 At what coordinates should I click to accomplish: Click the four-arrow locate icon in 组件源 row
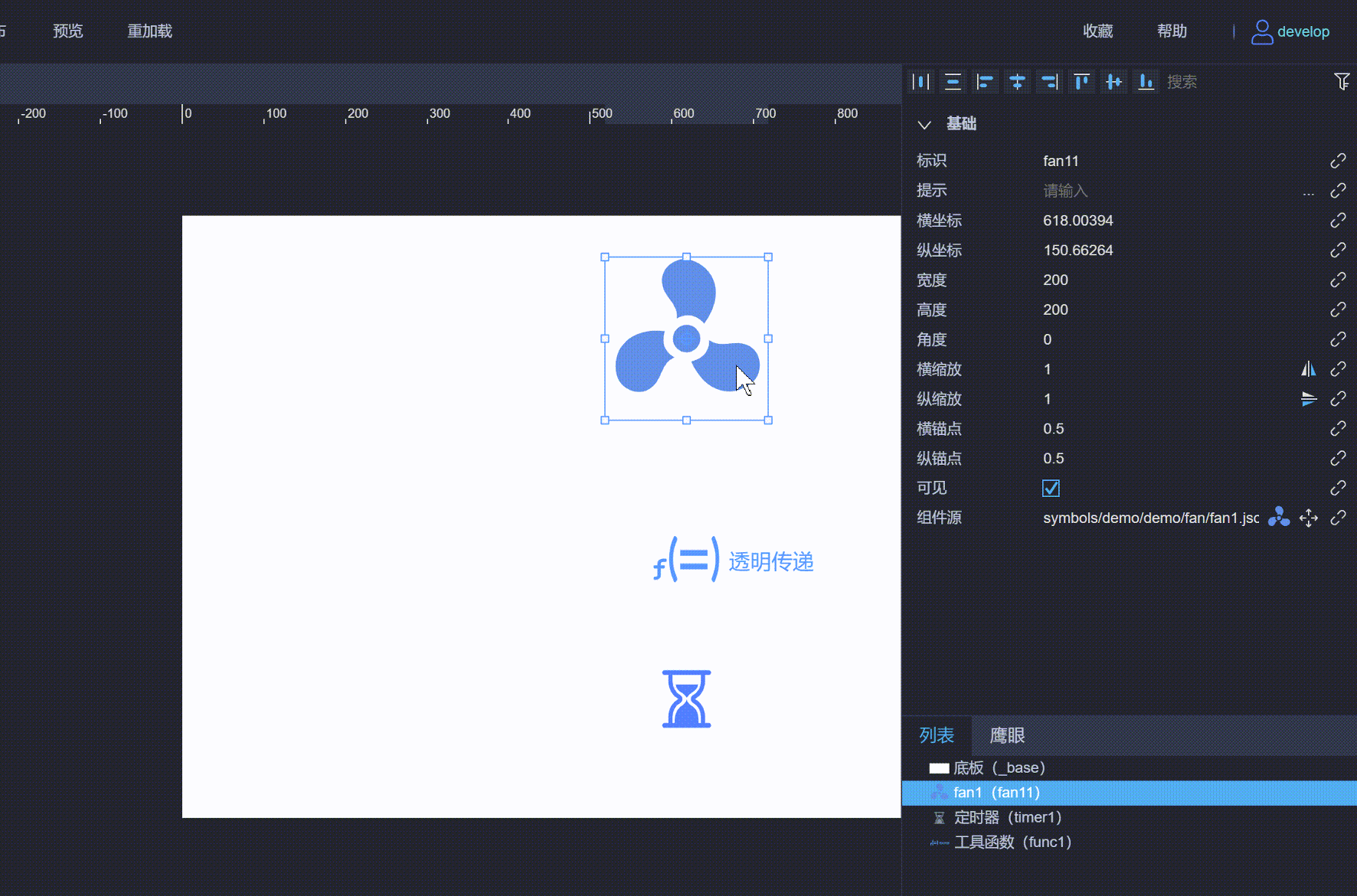(1309, 518)
